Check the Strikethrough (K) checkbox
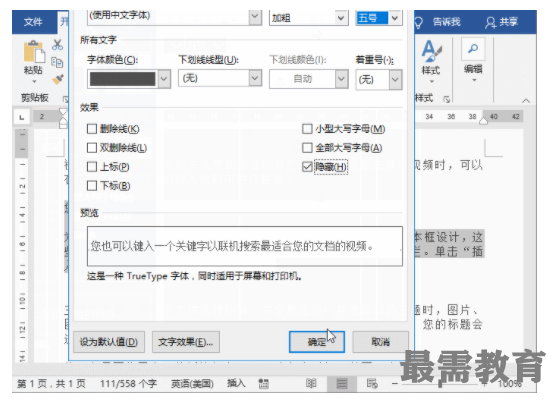Screen dimensions: 552x406 pos(92,129)
